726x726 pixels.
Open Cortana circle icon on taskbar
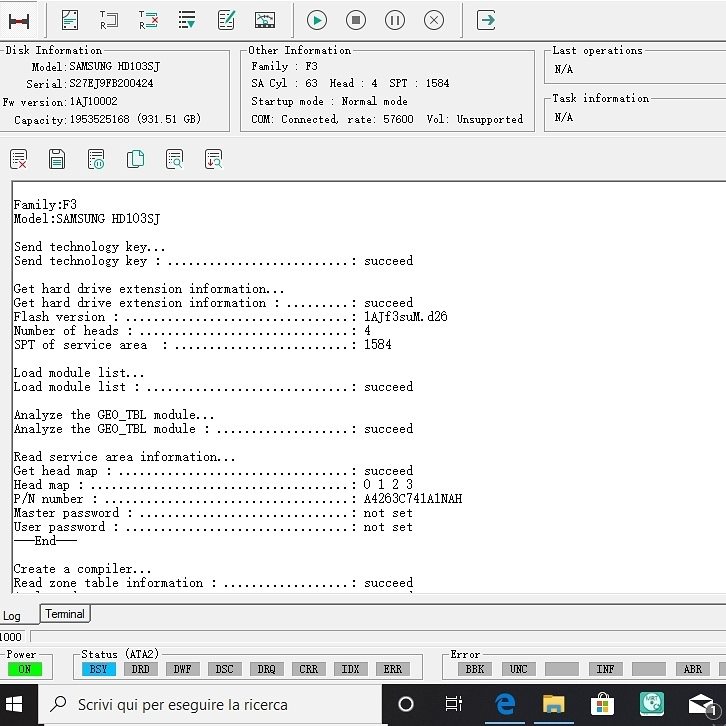click(x=406, y=705)
